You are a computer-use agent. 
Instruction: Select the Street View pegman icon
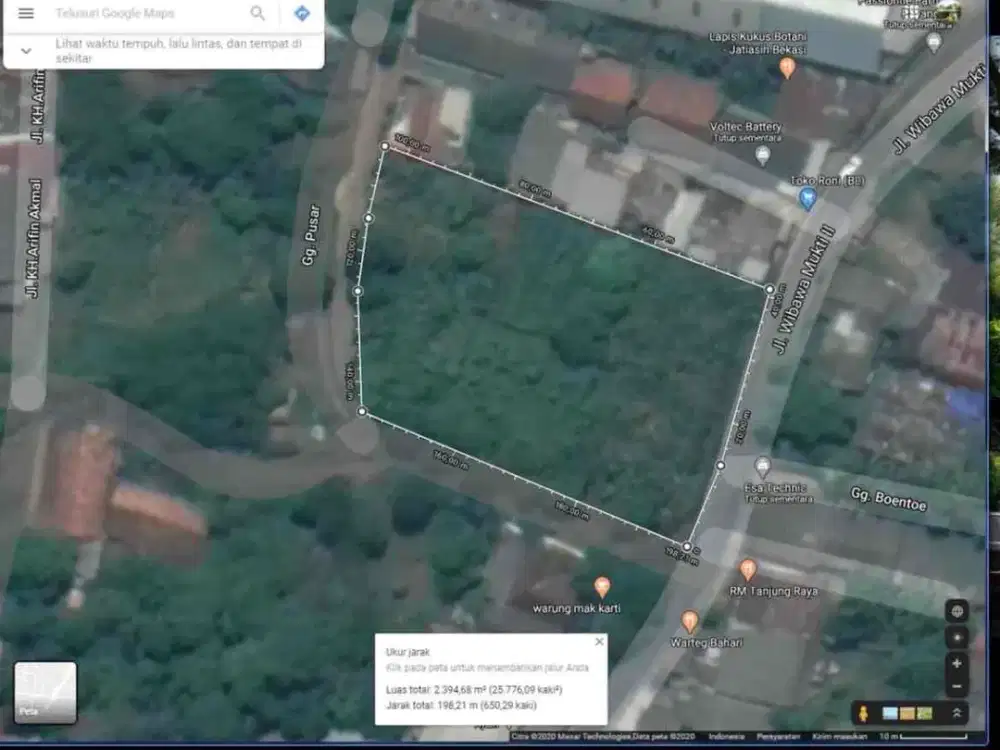[864, 713]
